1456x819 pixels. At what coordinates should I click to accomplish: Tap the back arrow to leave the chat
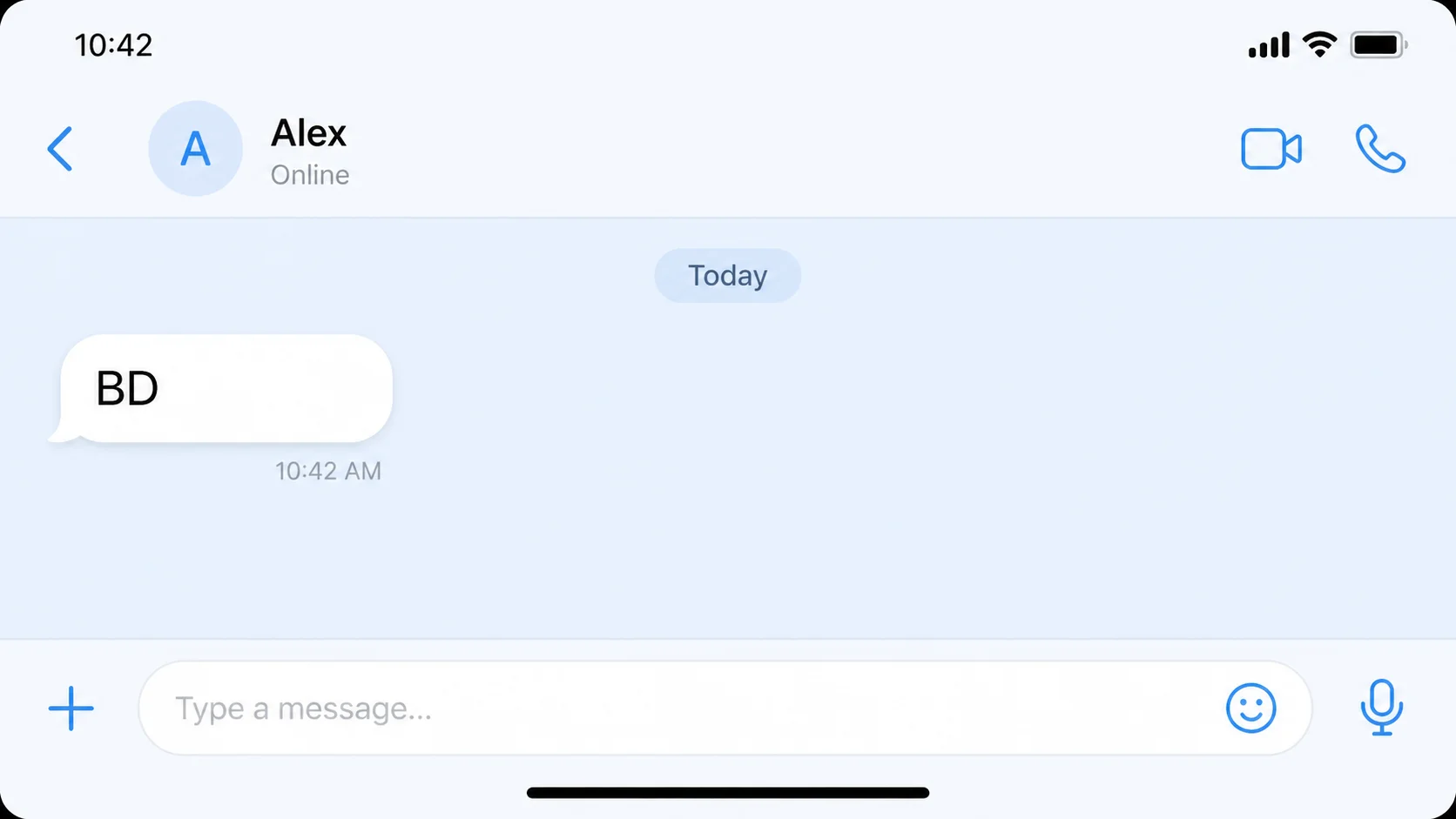click(x=59, y=148)
